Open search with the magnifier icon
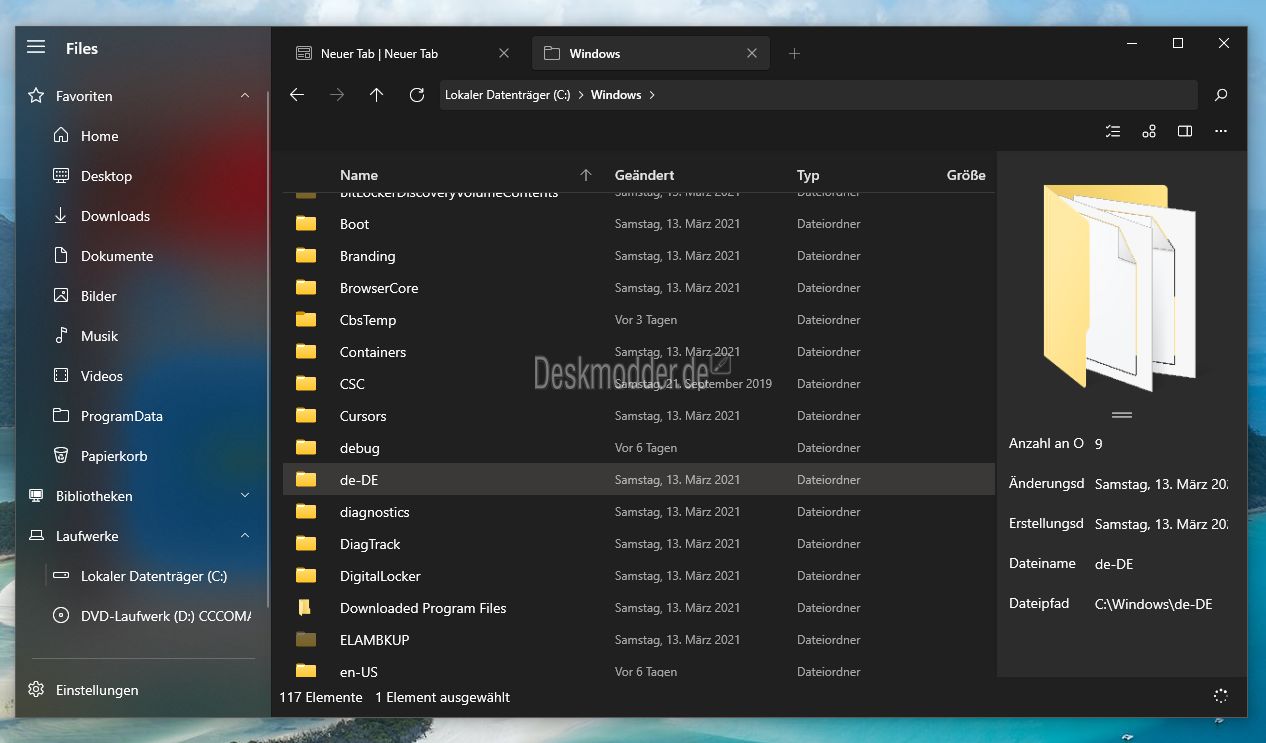This screenshot has width=1266, height=743. click(1221, 95)
